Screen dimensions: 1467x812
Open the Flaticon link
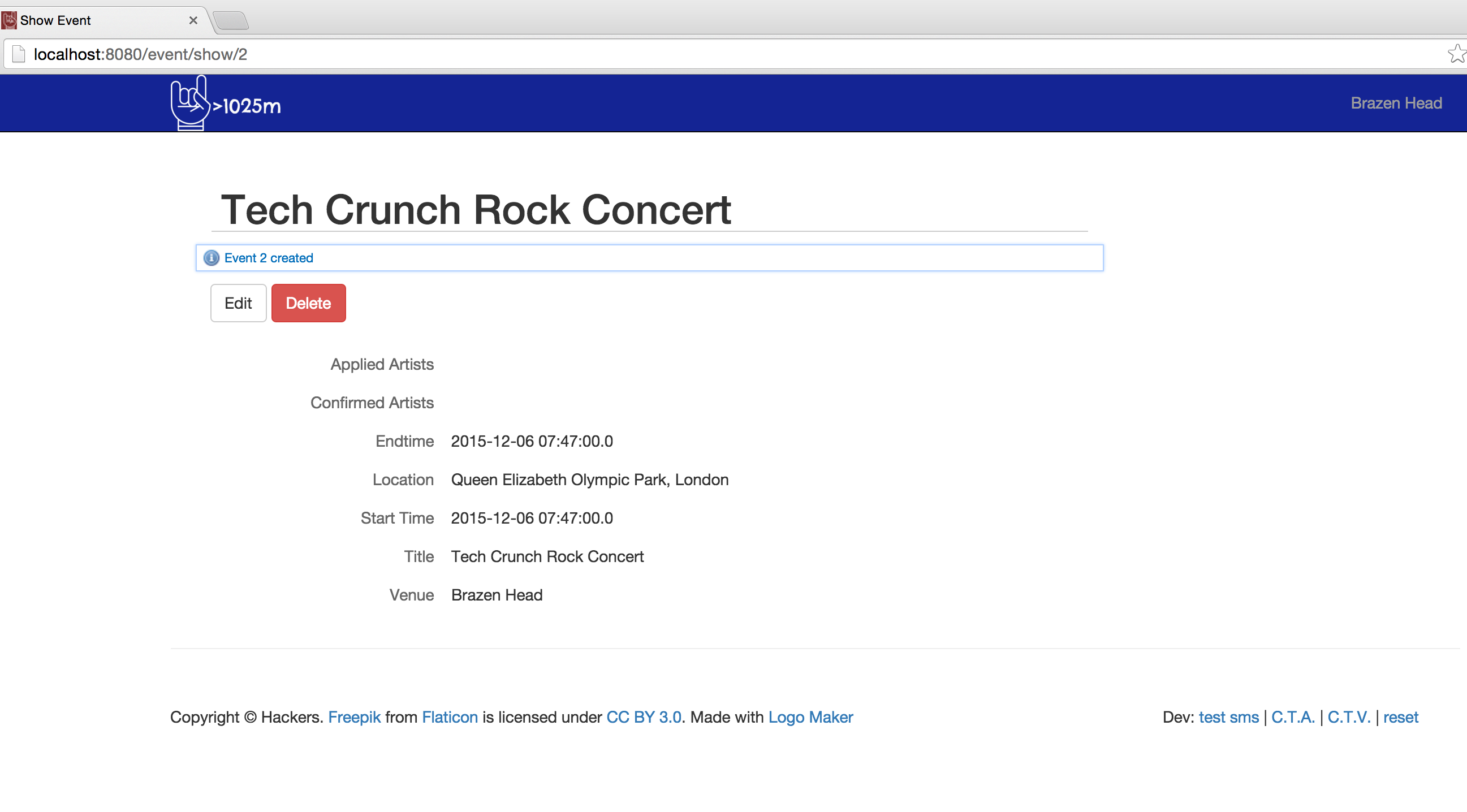[450, 717]
